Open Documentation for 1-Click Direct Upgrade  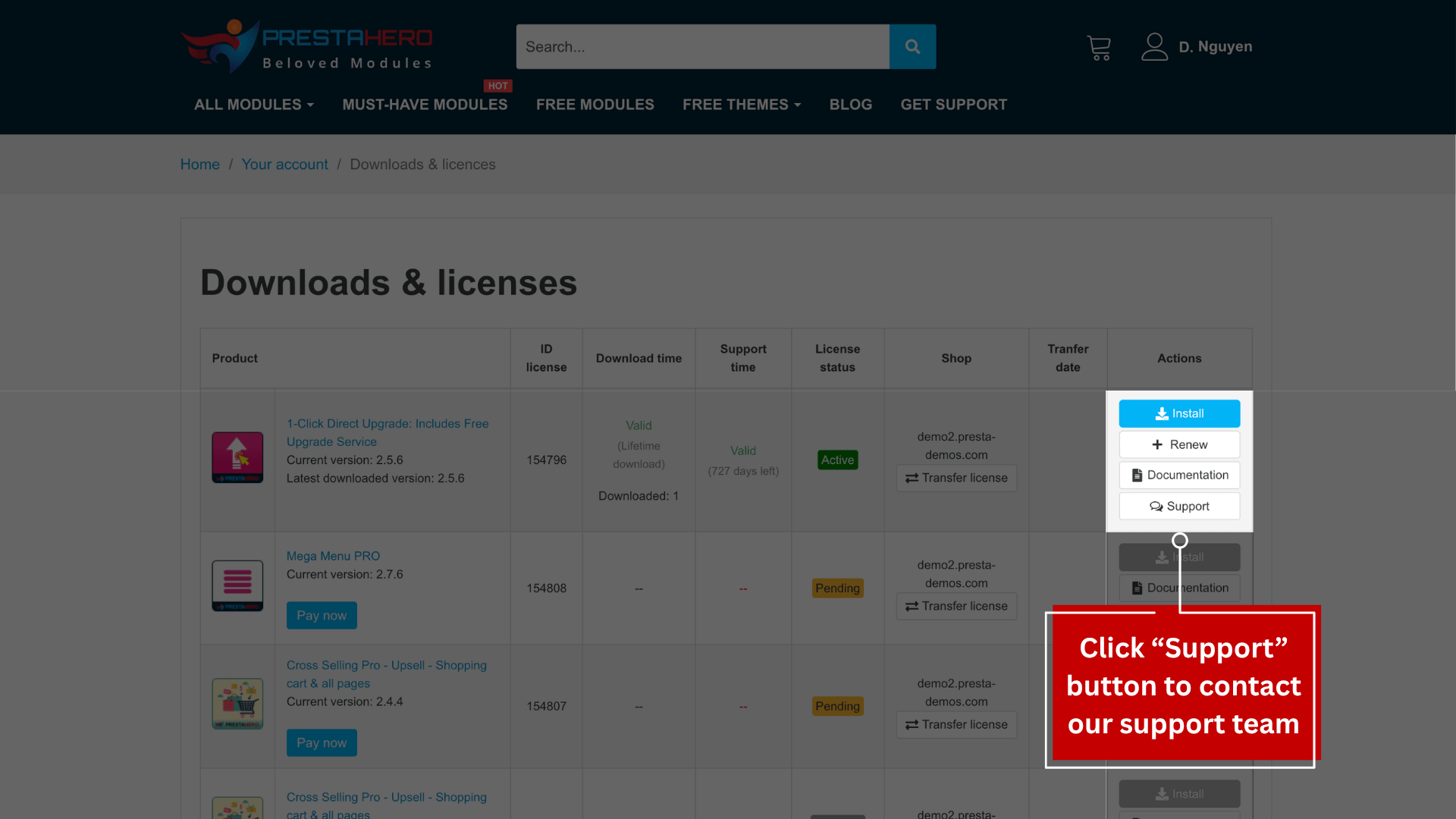[x=1179, y=475]
